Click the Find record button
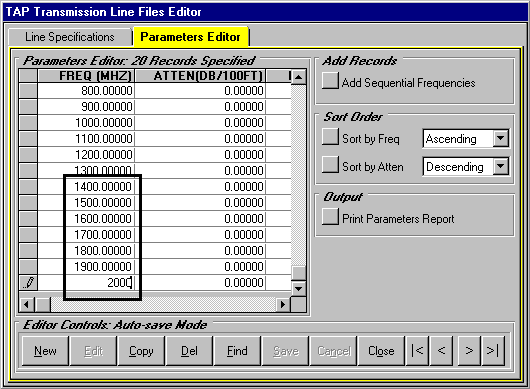Screen dimensions: 530x389 click(237, 351)
